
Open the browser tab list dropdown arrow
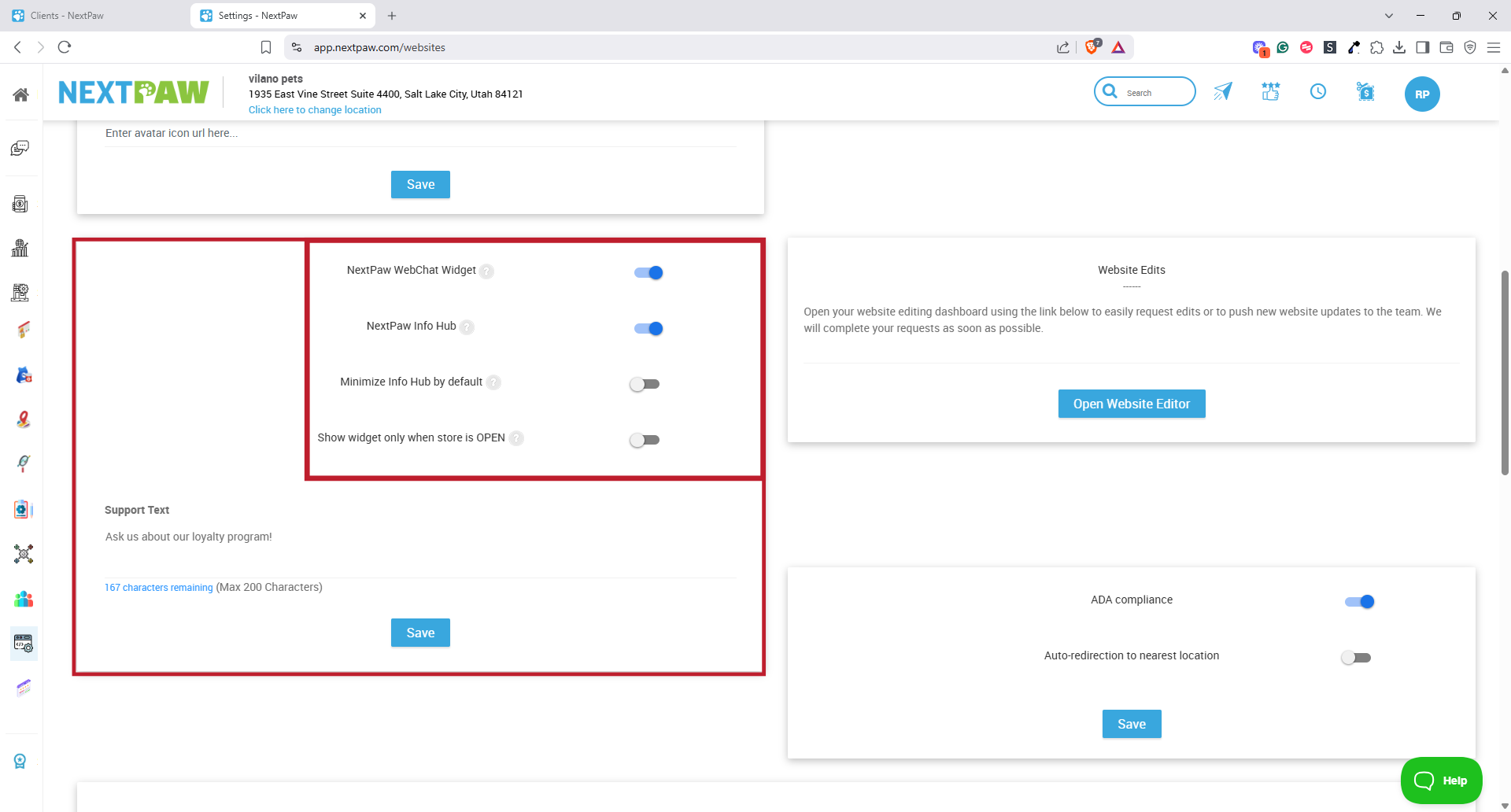1389,16
